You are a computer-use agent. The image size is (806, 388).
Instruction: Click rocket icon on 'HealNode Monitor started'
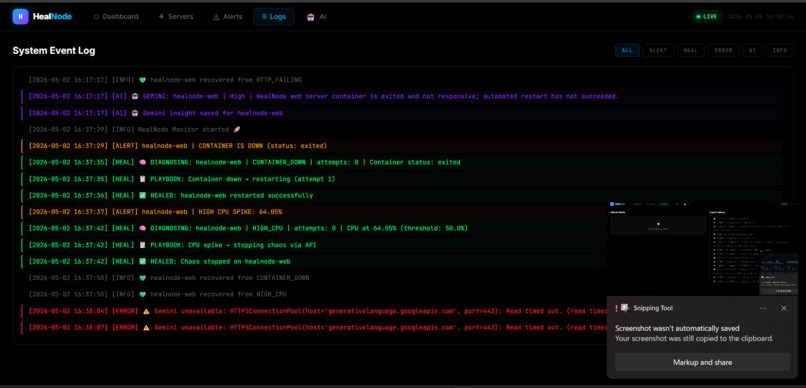tap(236, 129)
